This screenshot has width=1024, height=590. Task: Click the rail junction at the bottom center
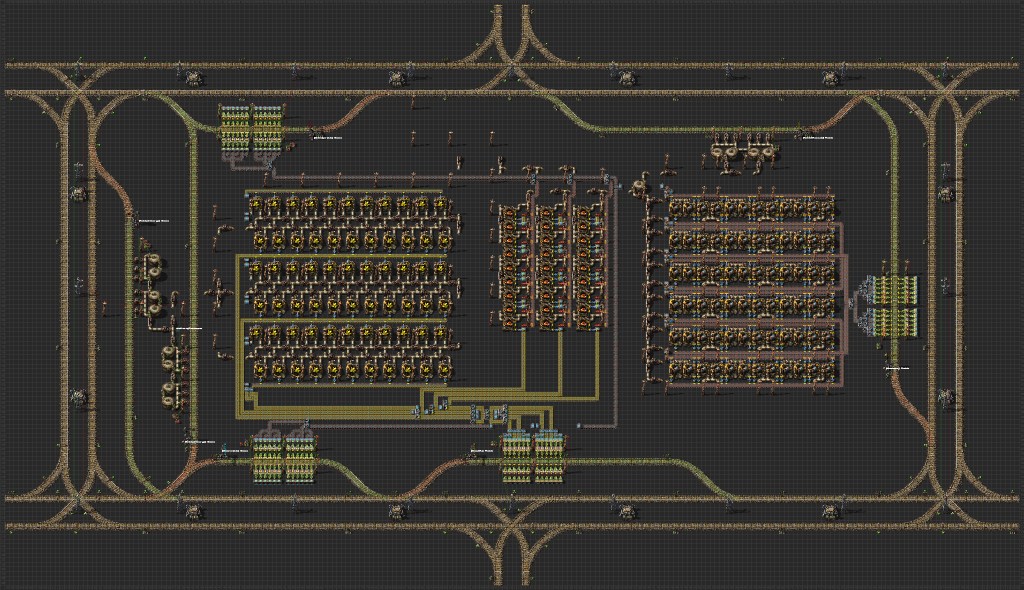(x=513, y=526)
